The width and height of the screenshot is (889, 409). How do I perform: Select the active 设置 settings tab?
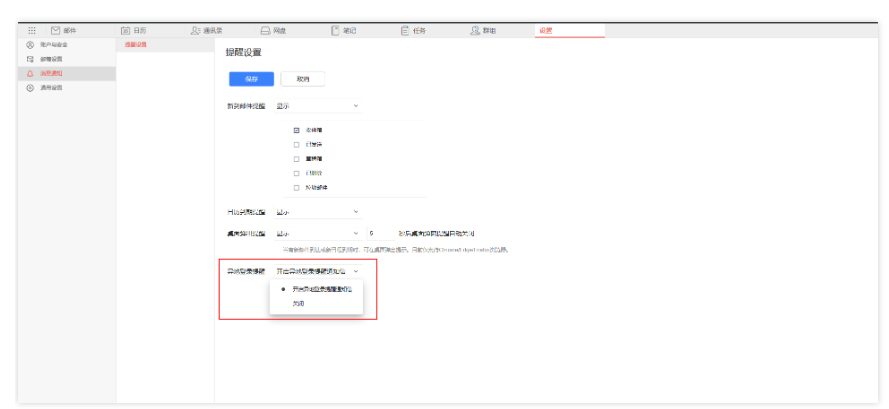tap(569, 31)
